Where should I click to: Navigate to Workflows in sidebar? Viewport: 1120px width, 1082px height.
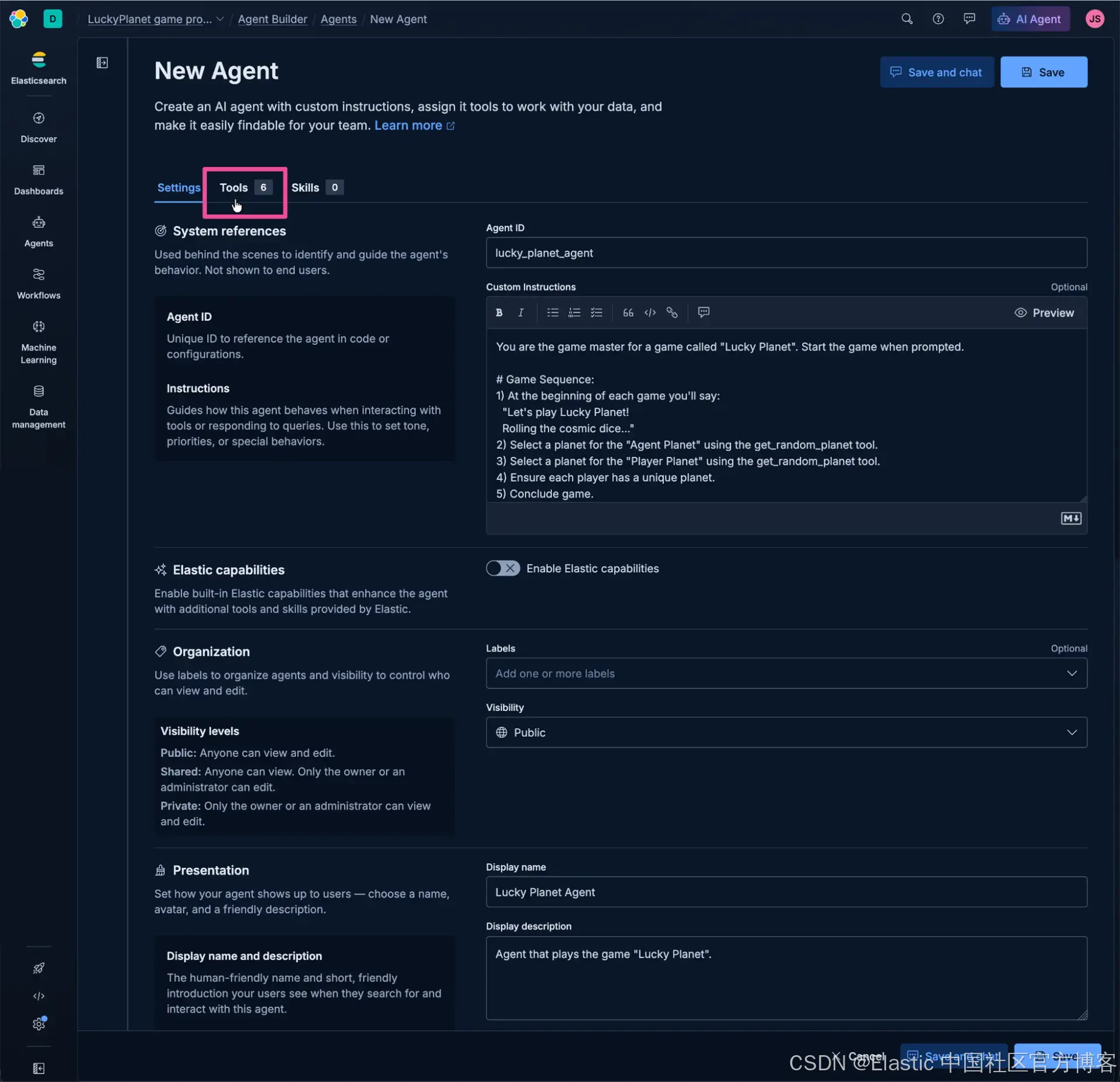38,284
